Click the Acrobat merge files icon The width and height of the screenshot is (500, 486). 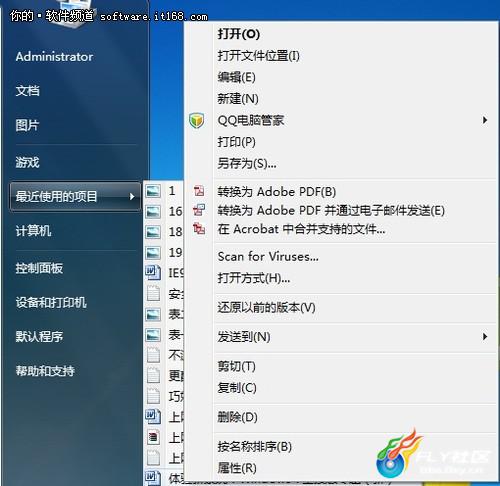(x=199, y=229)
